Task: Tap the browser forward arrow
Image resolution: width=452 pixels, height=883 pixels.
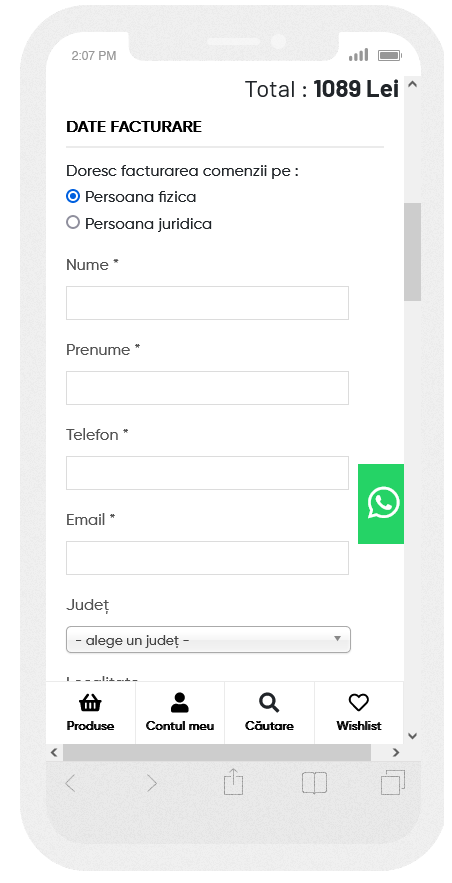Action: click(152, 783)
